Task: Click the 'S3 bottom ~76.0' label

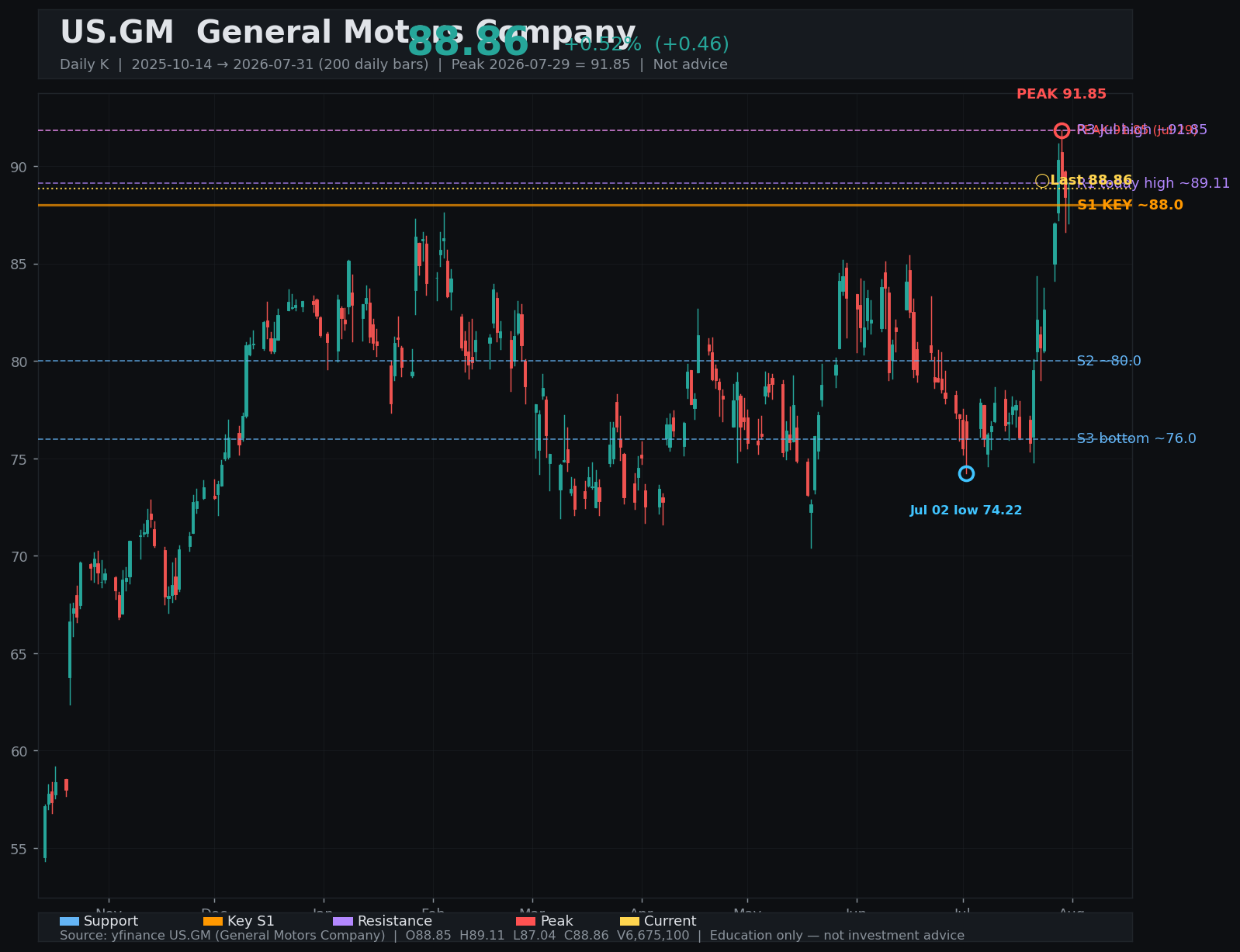Action: (x=1137, y=439)
